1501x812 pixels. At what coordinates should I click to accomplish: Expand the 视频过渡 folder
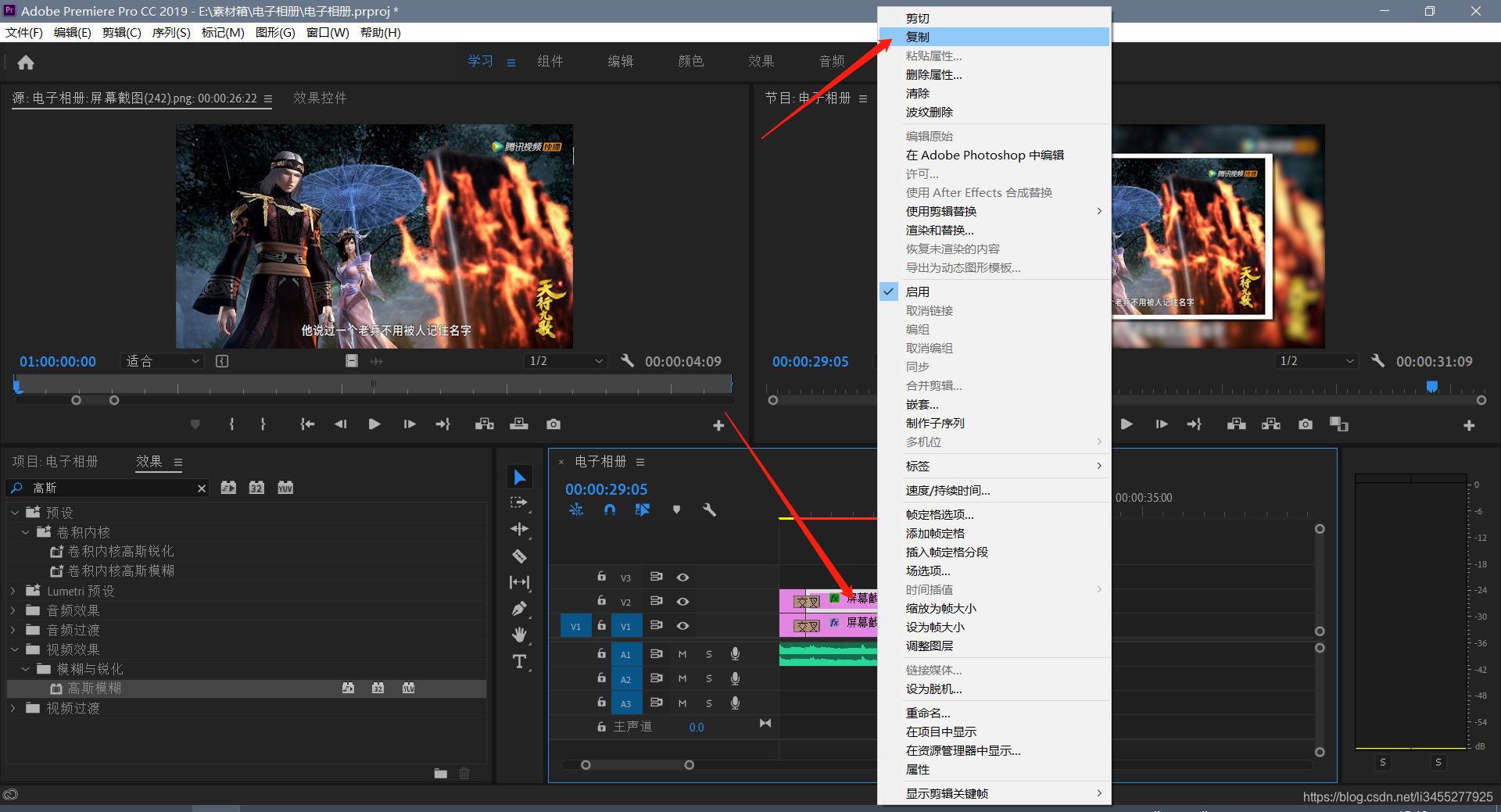[13, 708]
